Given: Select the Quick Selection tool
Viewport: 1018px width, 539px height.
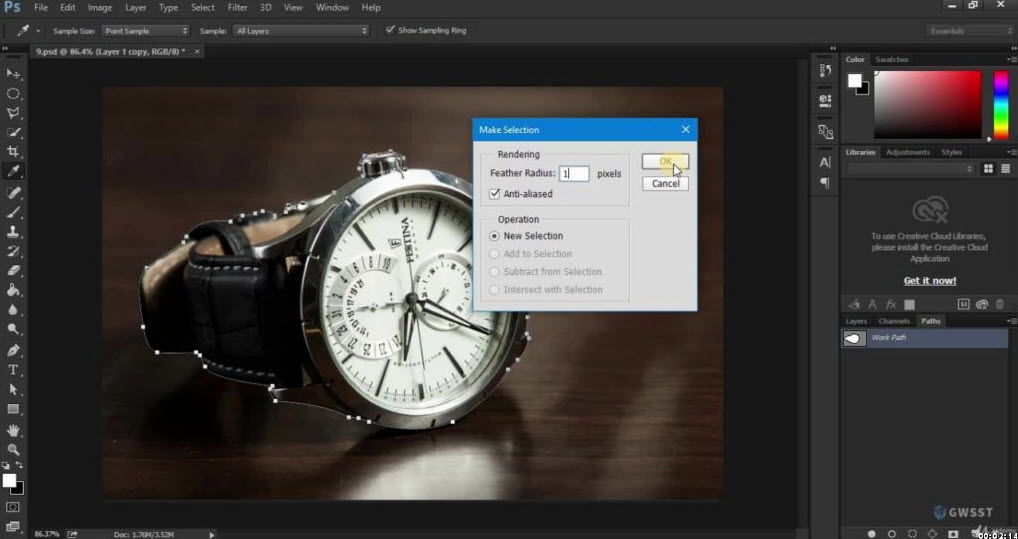Looking at the screenshot, I should (x=12, y=132).
